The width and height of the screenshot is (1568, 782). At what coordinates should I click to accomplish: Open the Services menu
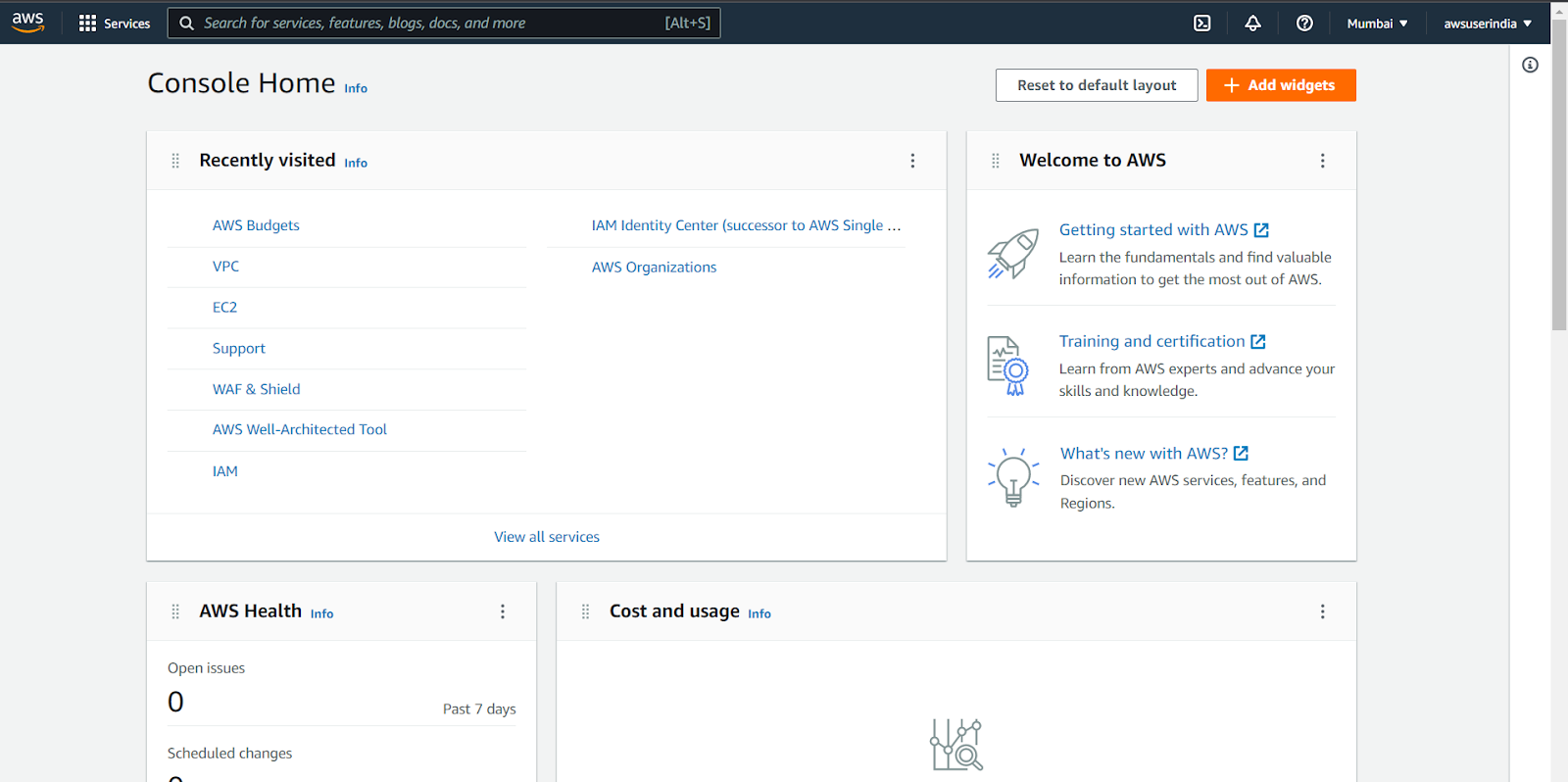tap(115, 24)
